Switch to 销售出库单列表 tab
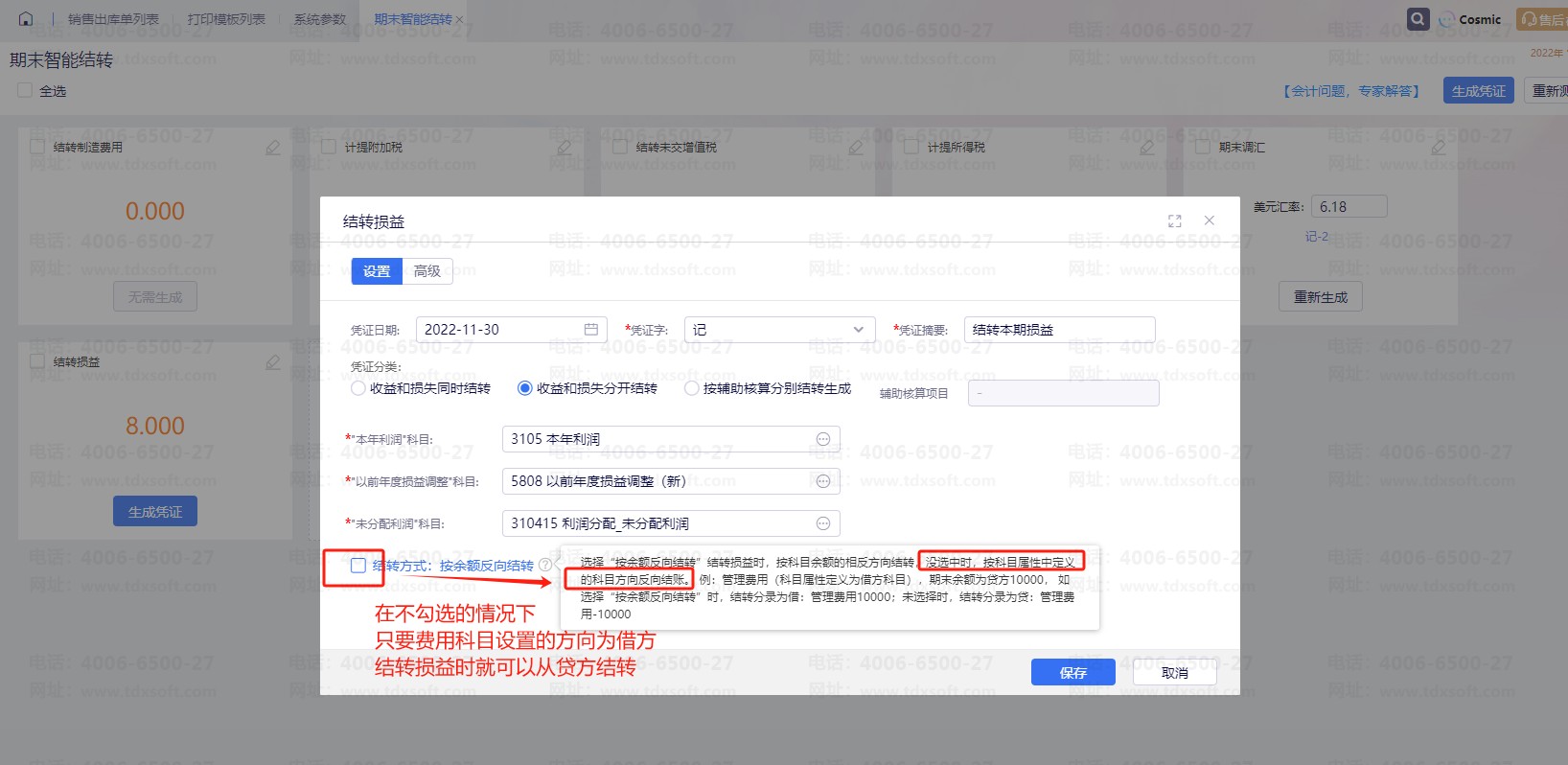Screen dimensions: 1568x765 point(113,19)
